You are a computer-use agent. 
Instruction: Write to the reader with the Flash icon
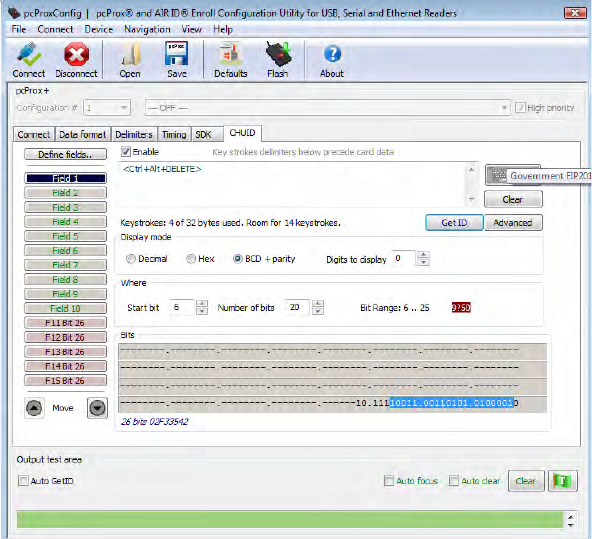click(x=278, y=60)
